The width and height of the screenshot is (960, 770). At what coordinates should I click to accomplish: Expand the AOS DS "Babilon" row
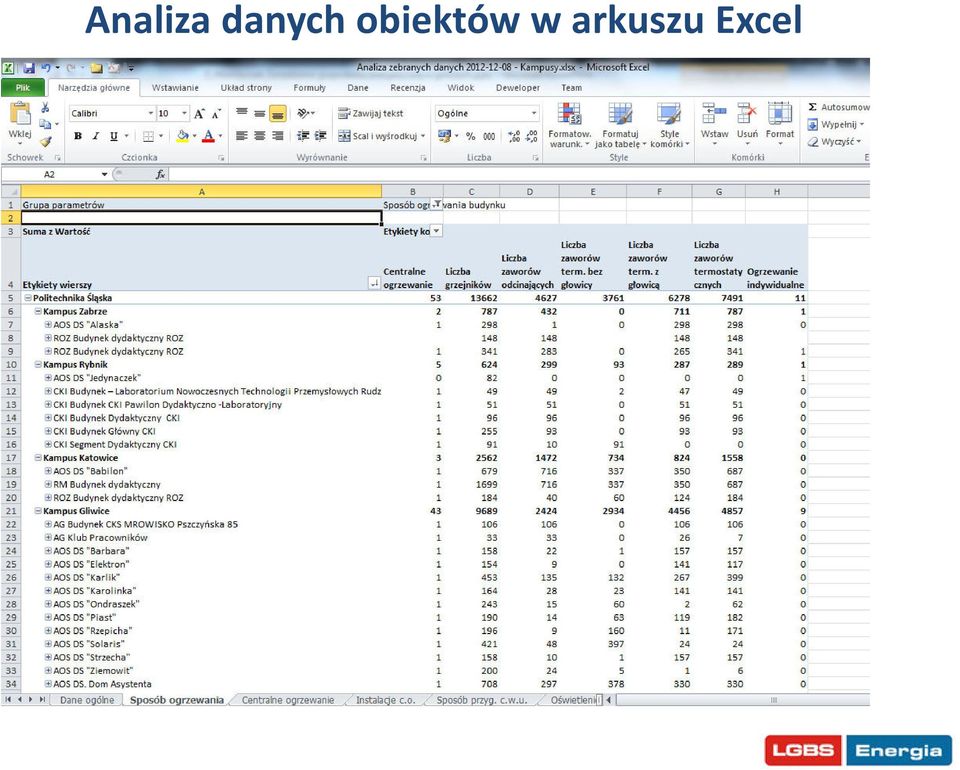click(x=48, y=471)
